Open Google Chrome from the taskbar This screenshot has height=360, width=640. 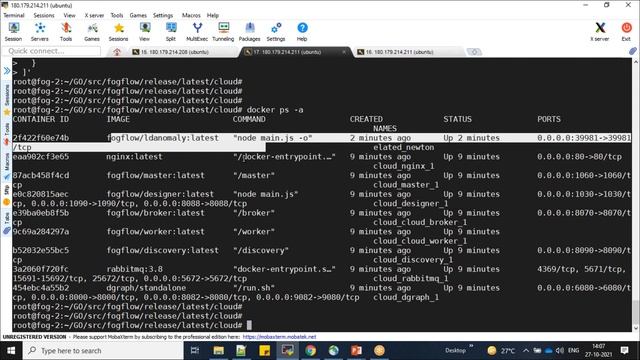click(311, 351)
